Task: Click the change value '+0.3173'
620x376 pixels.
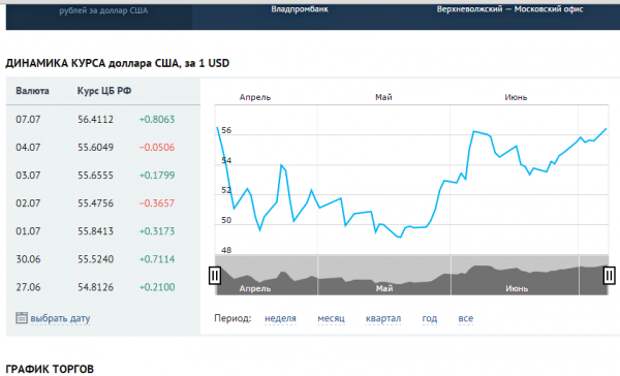Action: 157,231
